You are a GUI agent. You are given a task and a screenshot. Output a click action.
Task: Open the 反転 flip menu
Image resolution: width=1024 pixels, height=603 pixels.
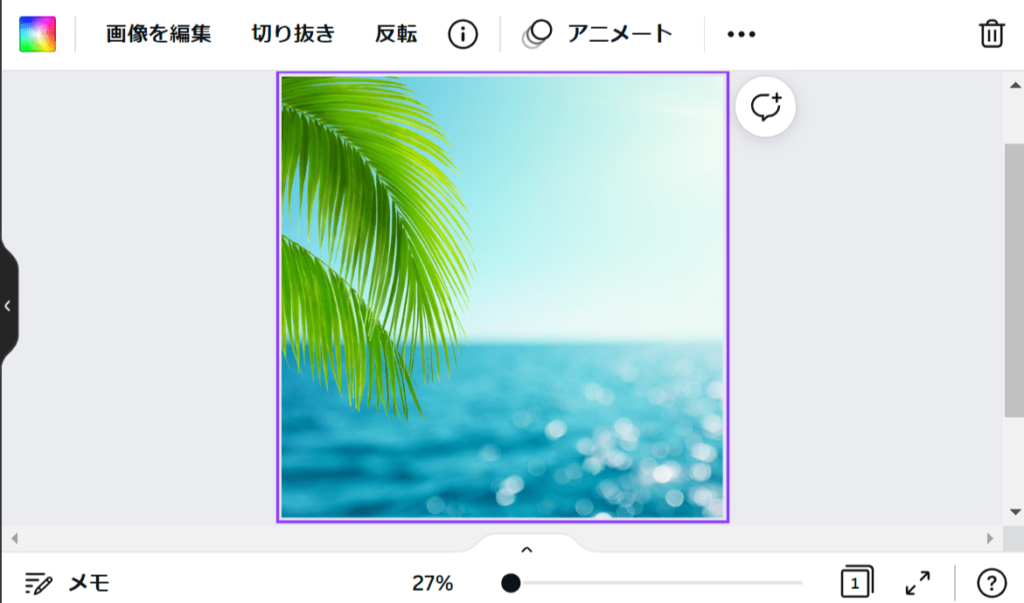[396, 34]
